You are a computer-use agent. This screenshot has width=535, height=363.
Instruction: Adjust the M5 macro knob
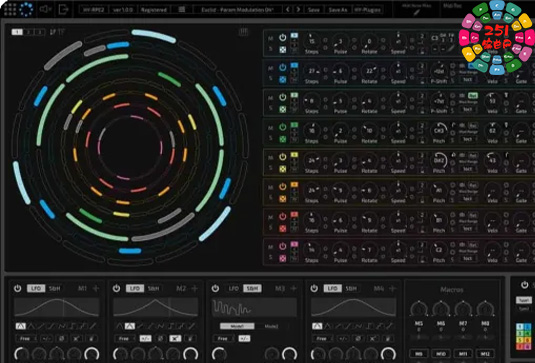(419, 309)
